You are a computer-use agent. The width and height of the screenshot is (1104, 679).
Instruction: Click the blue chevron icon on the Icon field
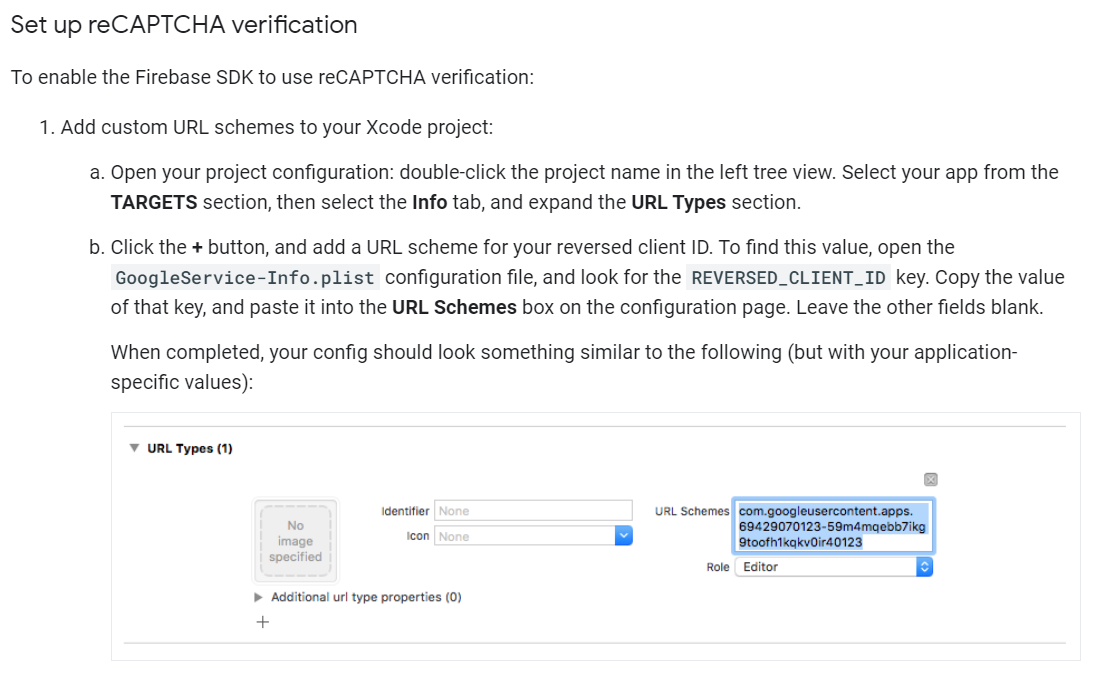[x=624, y=536]
